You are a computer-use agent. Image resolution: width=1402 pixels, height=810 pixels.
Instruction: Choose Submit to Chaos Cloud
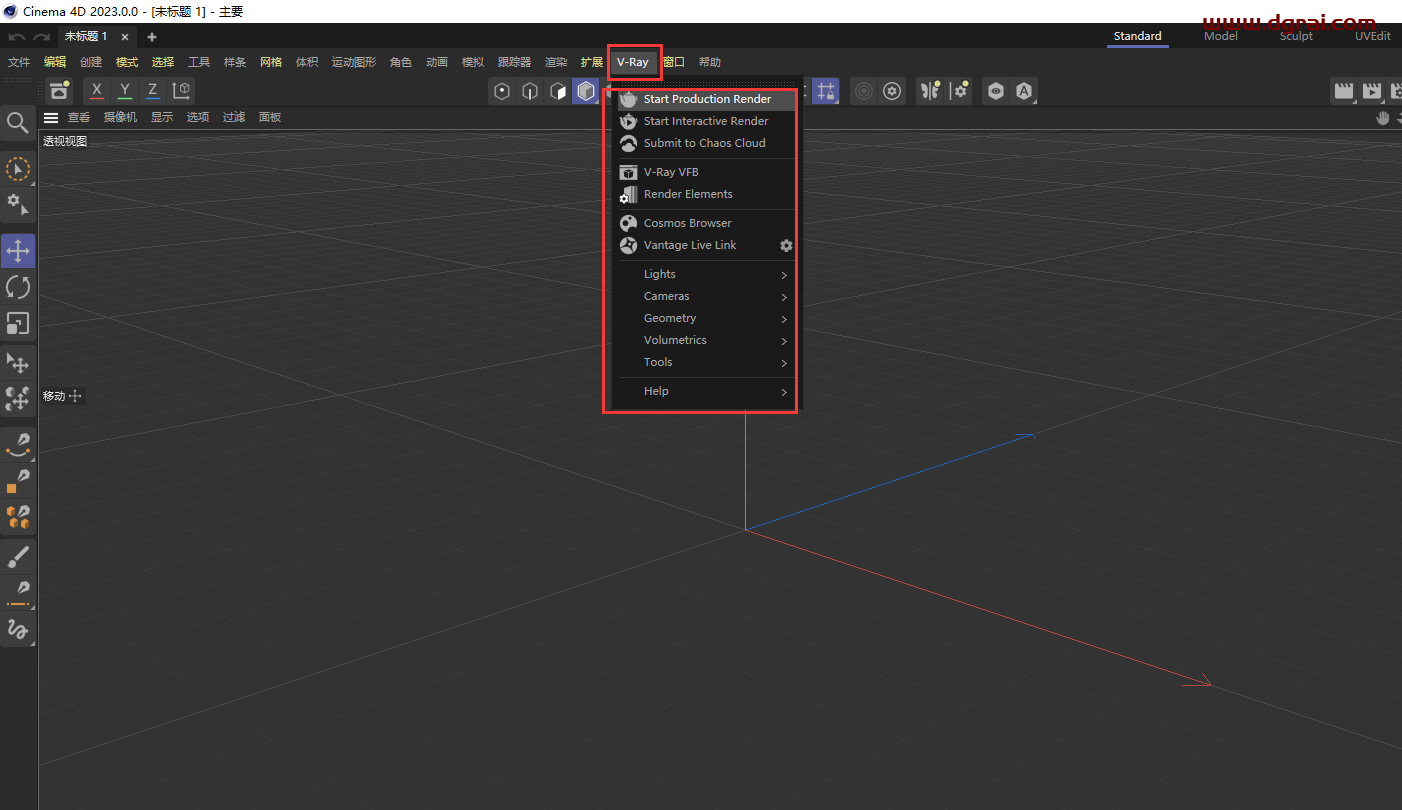707,143
